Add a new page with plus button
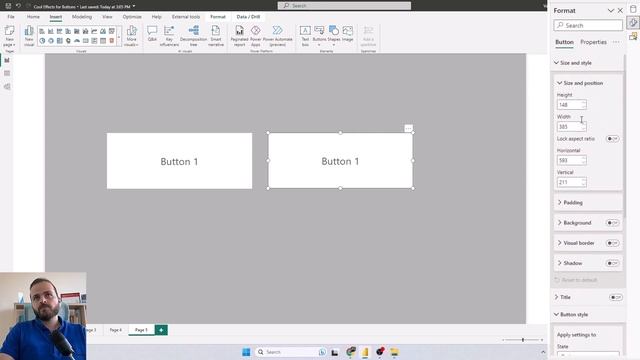 (x=161, y=330)
